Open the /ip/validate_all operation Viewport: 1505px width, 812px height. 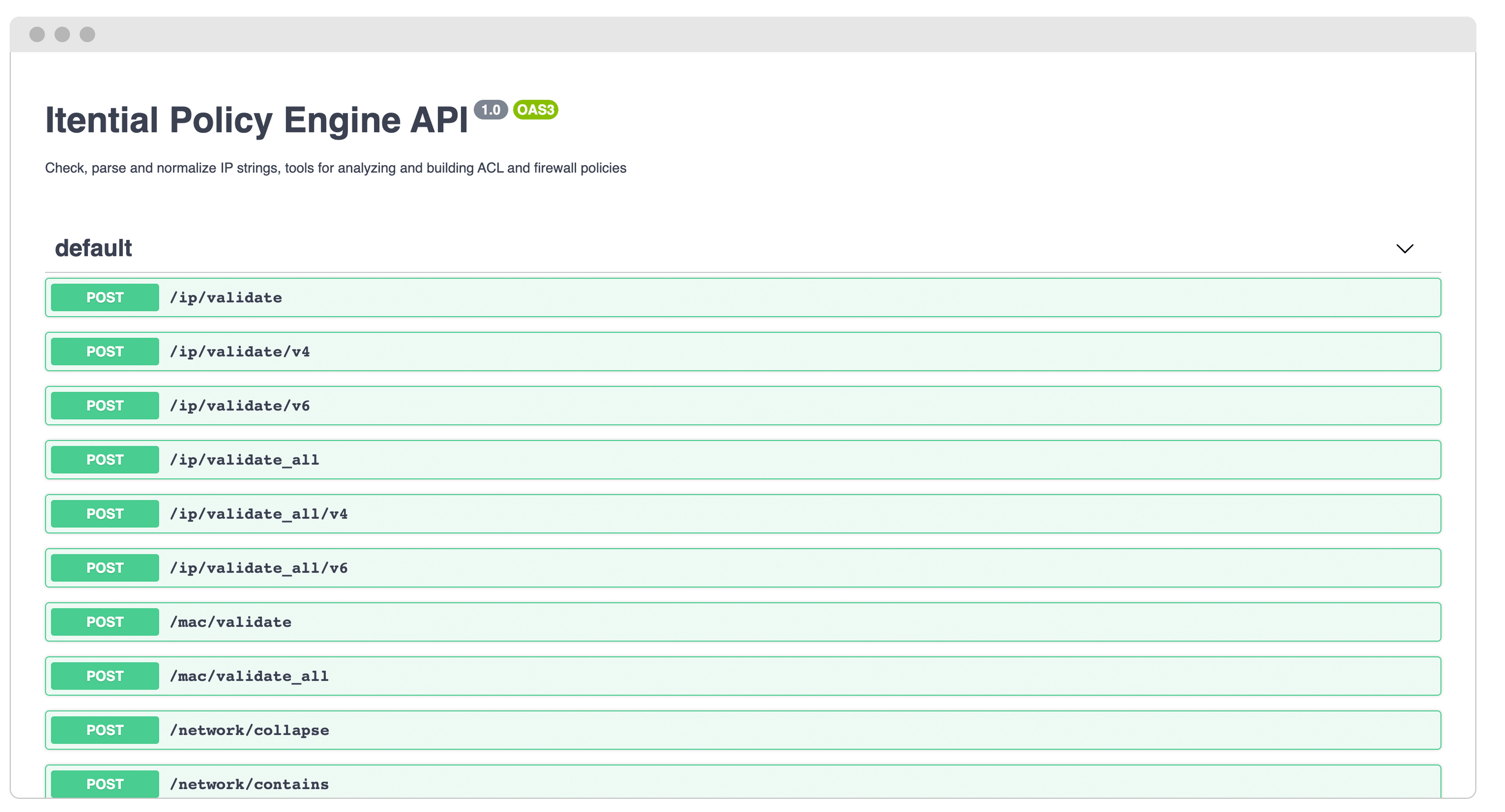(x=742, y=460)
